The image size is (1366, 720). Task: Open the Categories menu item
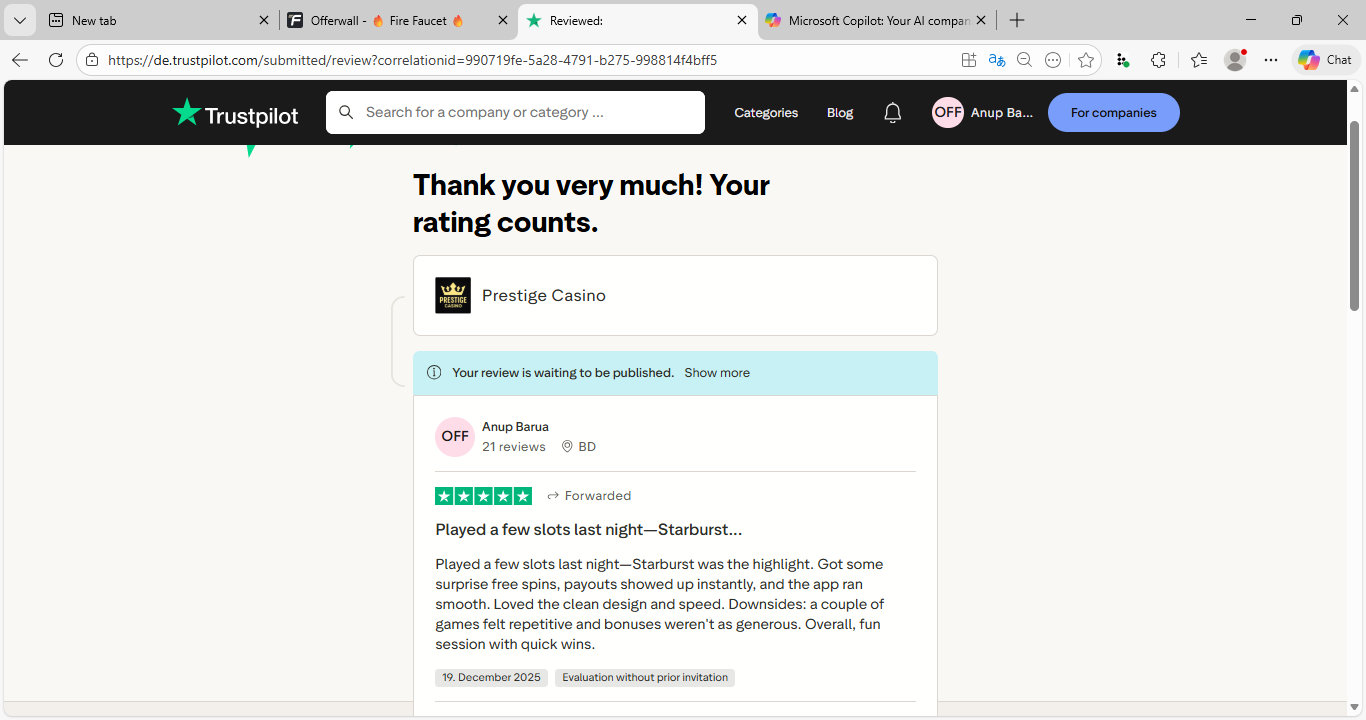(766, 113)
